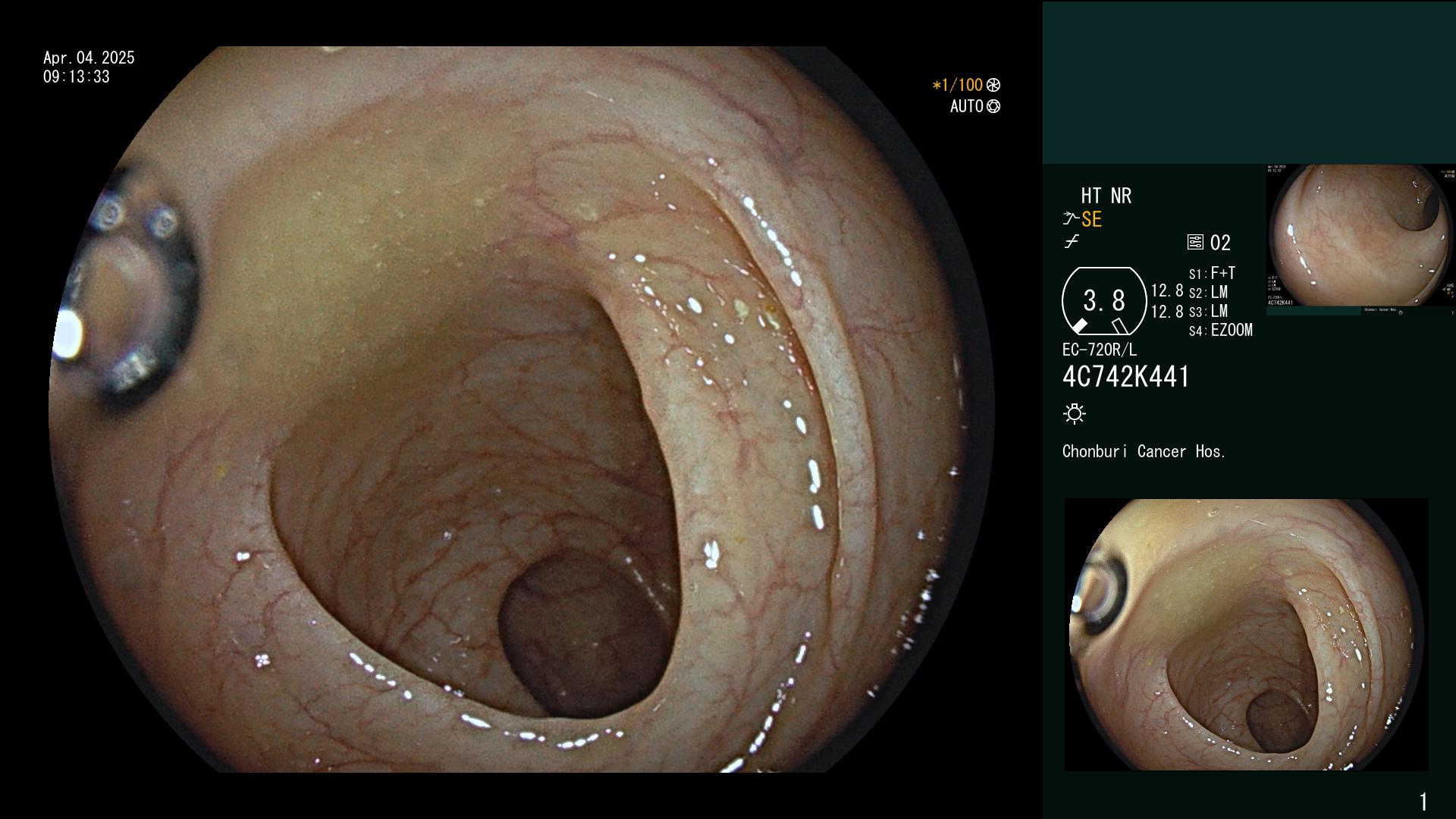Click the upper '12.8' value
This screenshot has width=1456, height=819.
pyautogui.click(x=1167, y=290)
